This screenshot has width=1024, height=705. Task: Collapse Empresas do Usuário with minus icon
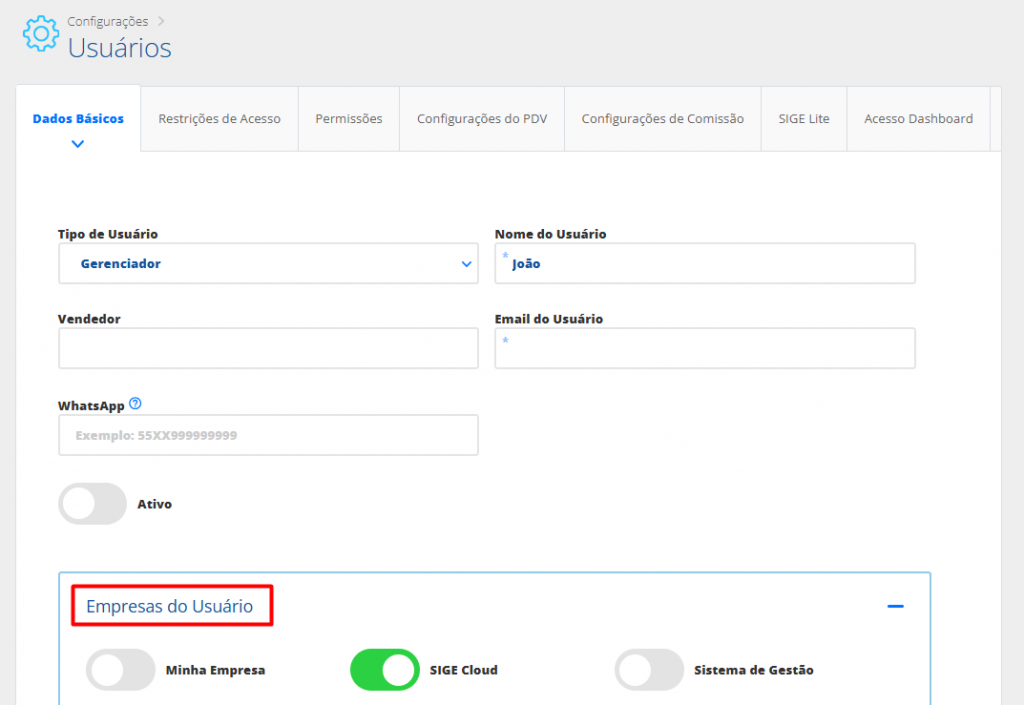point(895,606)
